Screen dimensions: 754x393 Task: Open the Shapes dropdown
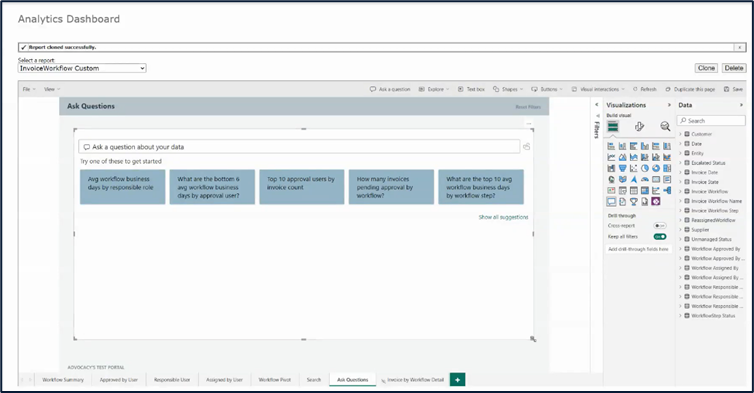(508, 89)
